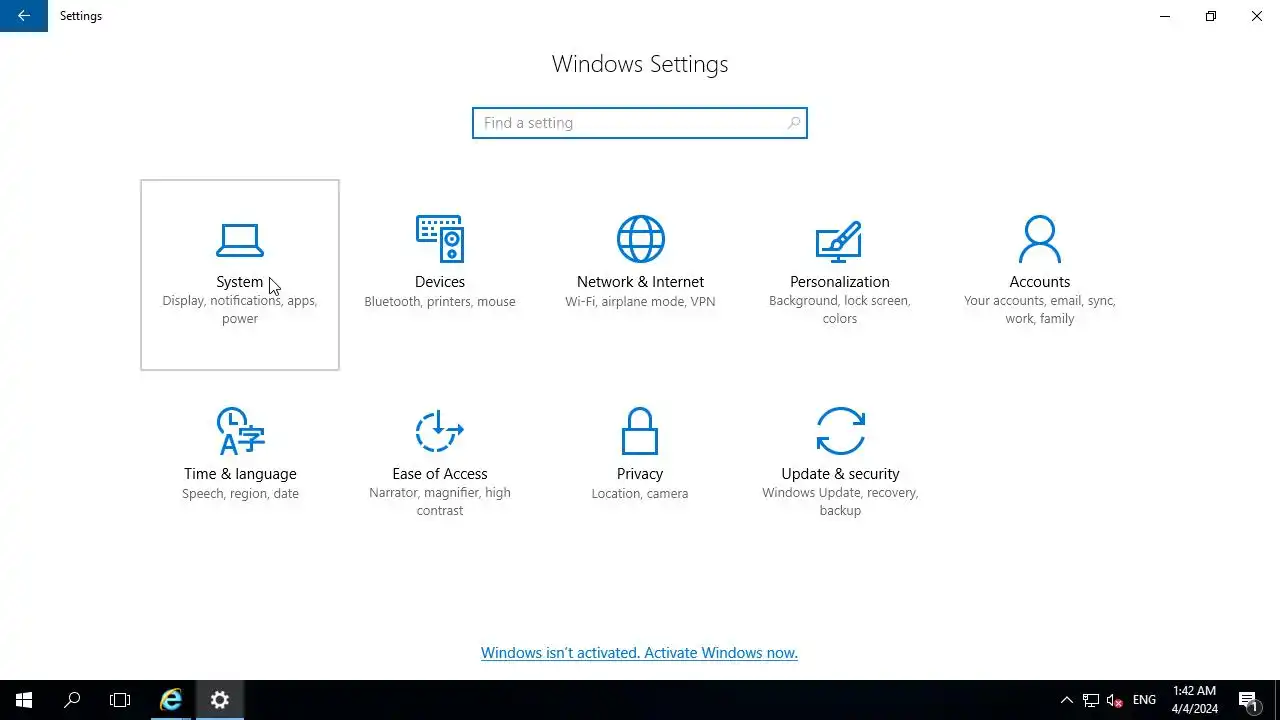The image size is (1280, 720).
Task: Click the Find a setting search field
Action: pos(640,123)
